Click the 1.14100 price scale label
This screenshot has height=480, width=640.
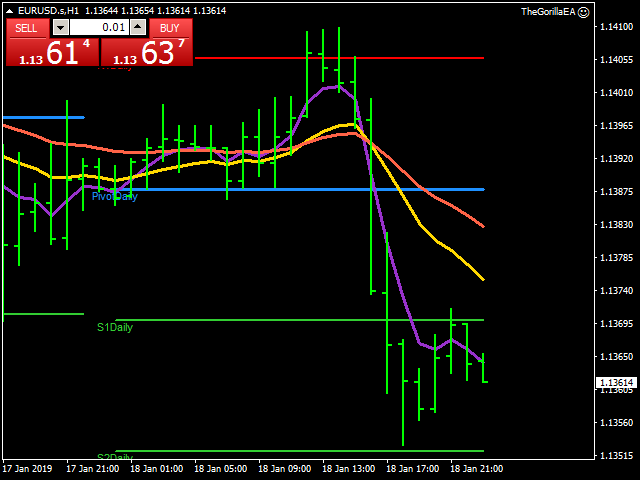[616, 27]
